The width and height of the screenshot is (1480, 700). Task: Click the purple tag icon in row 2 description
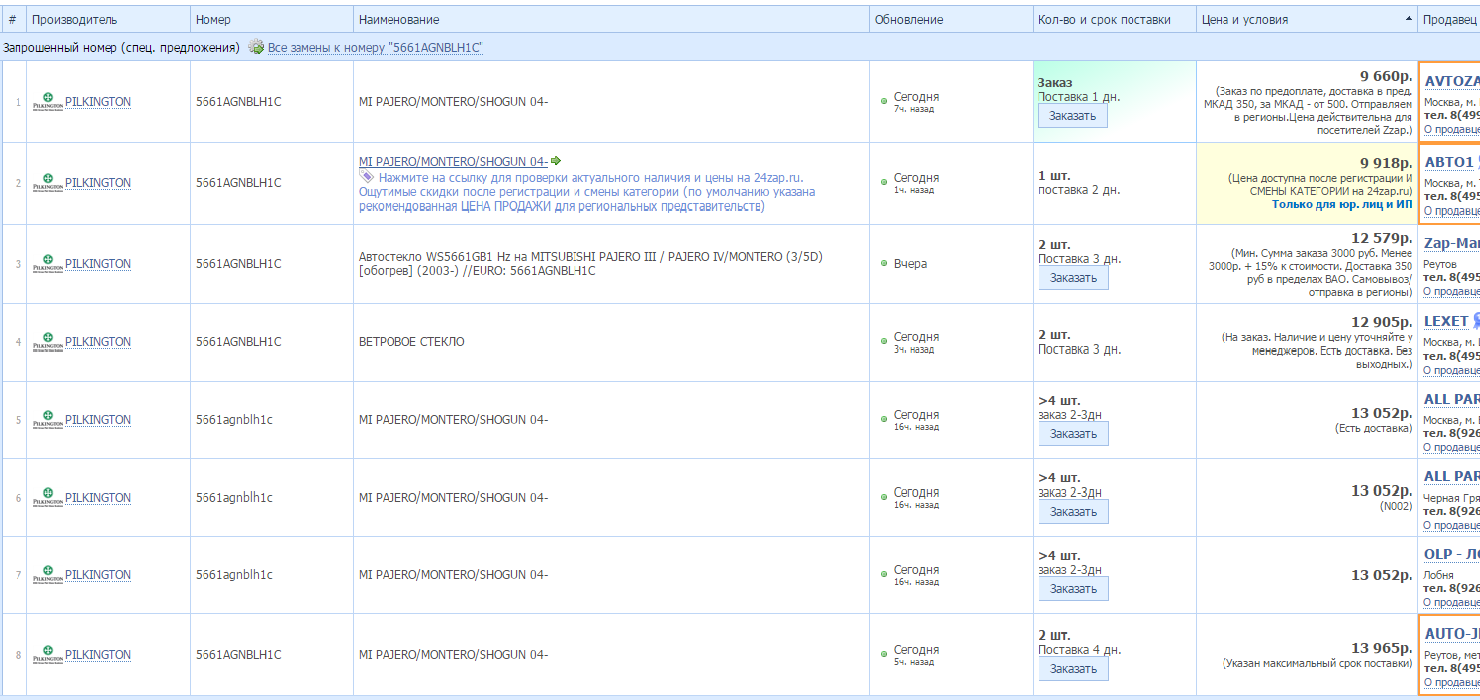click(367, 177)
